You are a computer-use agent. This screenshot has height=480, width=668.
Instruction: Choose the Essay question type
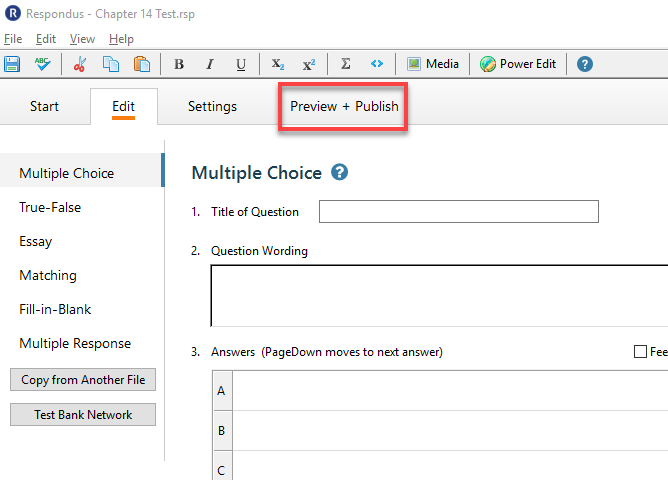pyautogui.click(x=35, y=241)
